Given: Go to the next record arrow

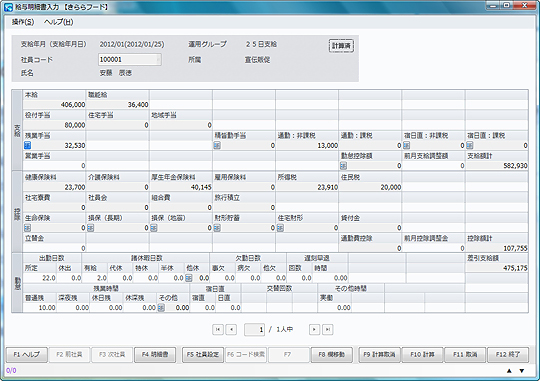Looking at the screenshot, I should coord(314,330).
